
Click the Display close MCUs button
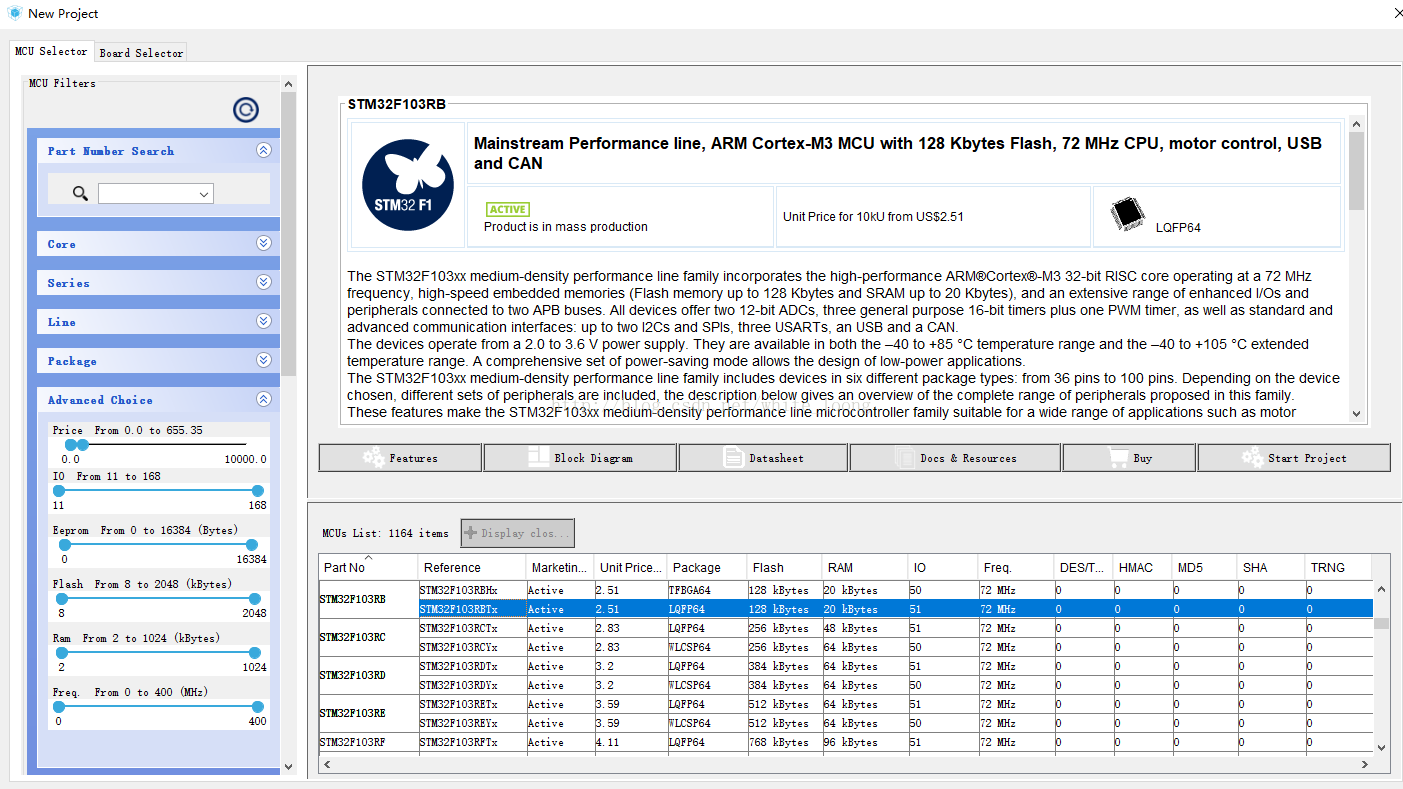tap(517, 533)
